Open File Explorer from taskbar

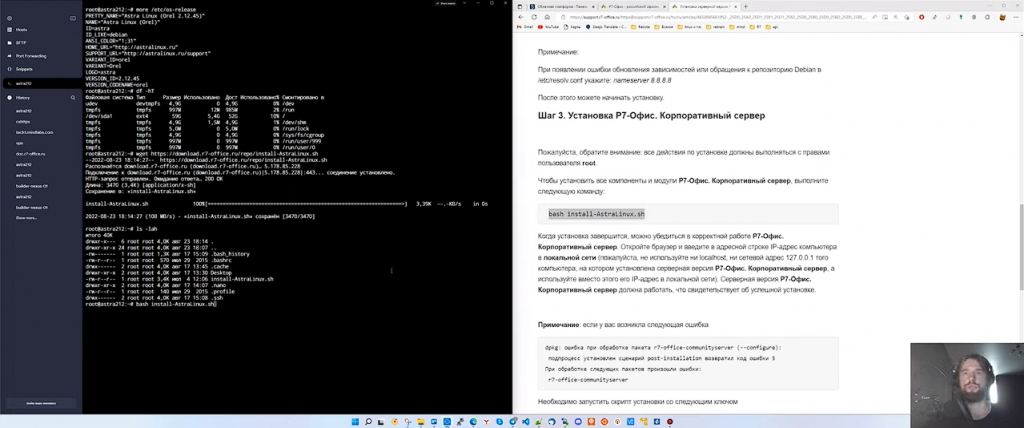click(421, 421)
